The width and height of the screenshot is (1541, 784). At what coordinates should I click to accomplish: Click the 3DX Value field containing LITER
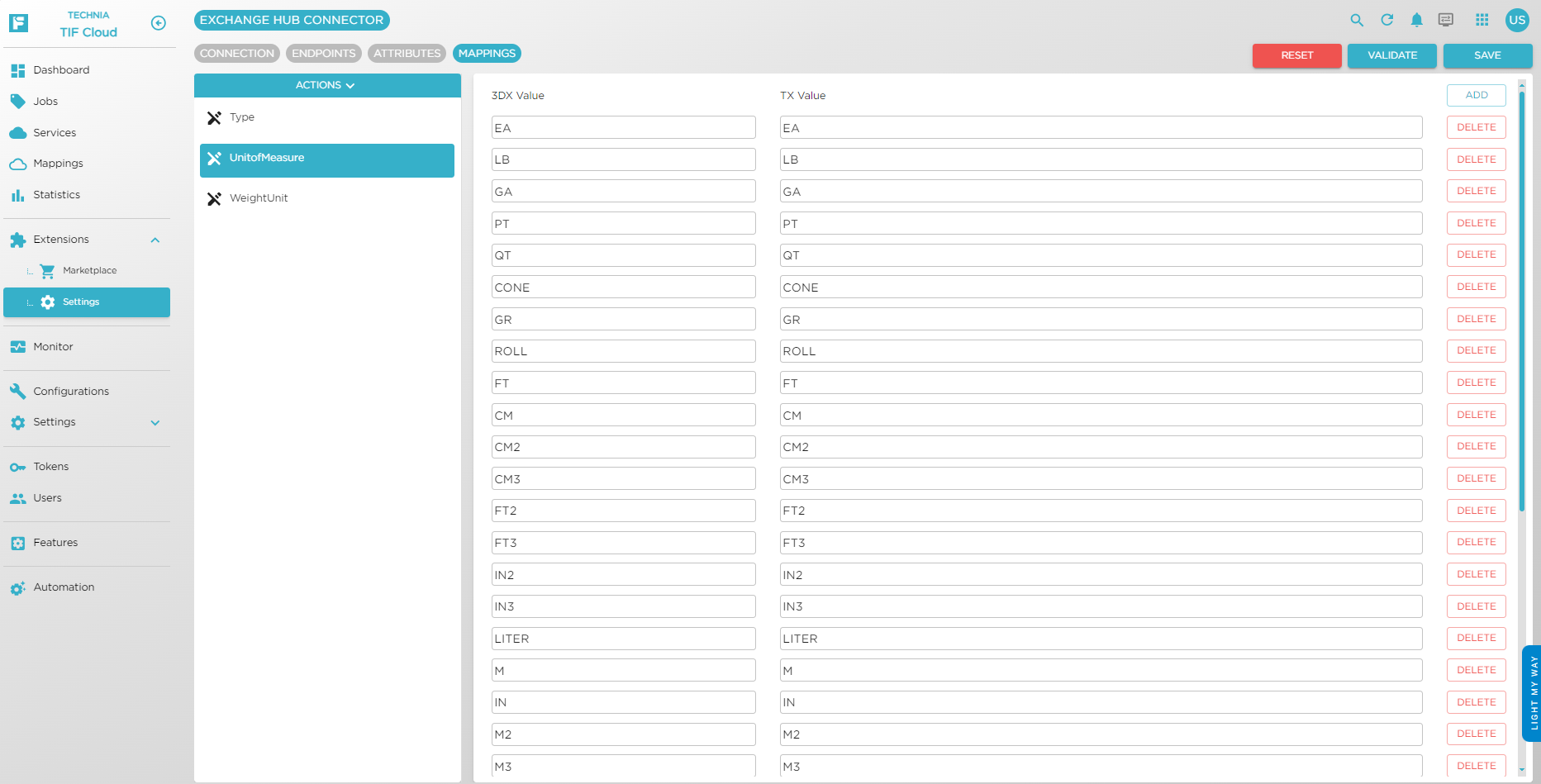(x=623, y=639)
